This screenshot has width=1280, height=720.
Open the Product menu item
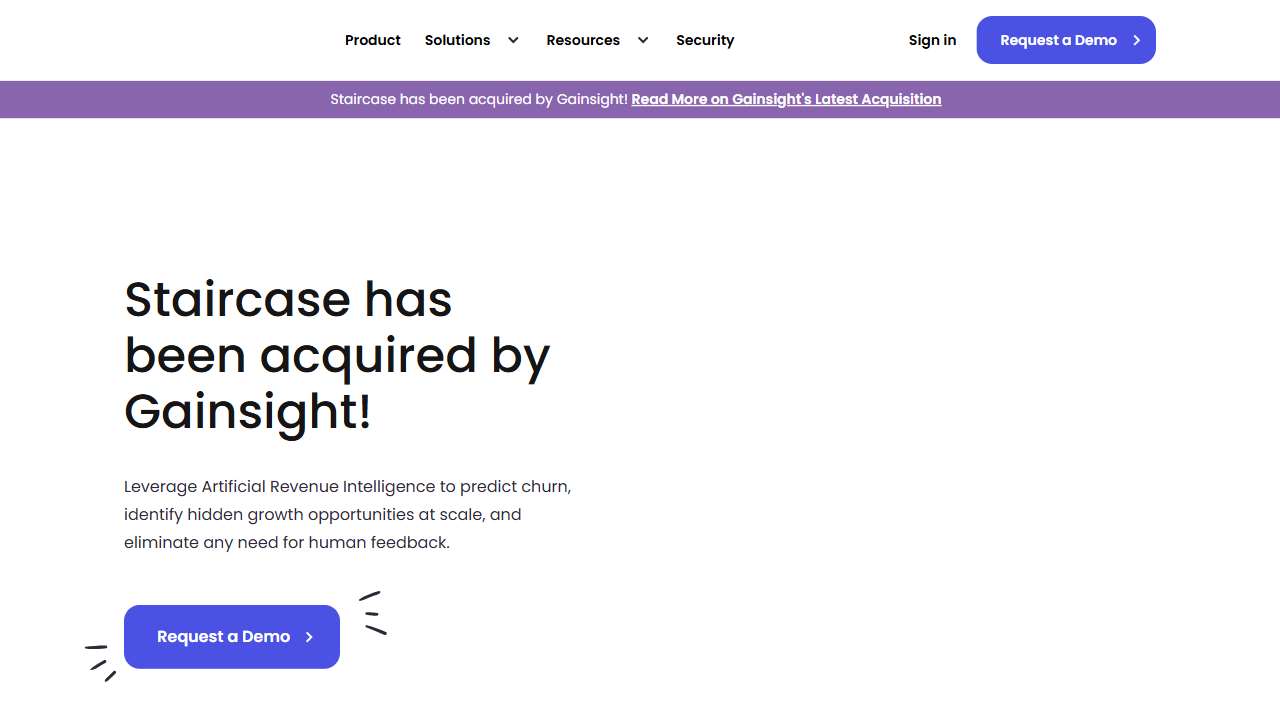[x=372, y=40]
